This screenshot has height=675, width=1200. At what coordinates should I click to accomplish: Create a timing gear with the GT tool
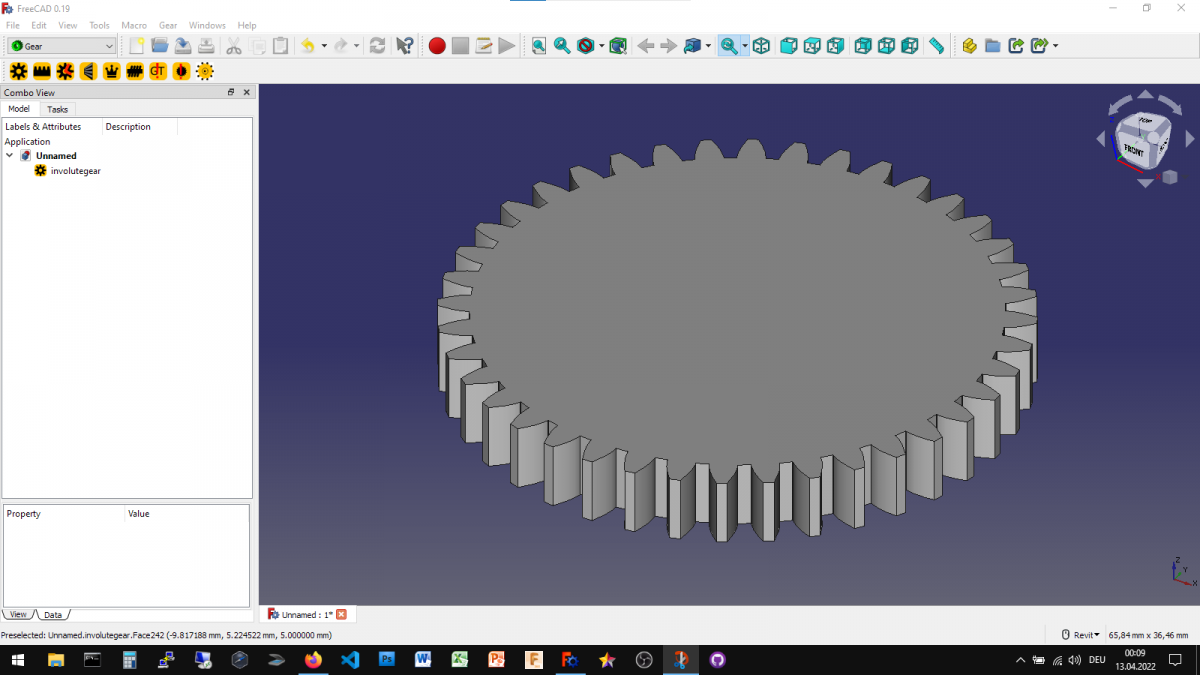pos(158,71)
